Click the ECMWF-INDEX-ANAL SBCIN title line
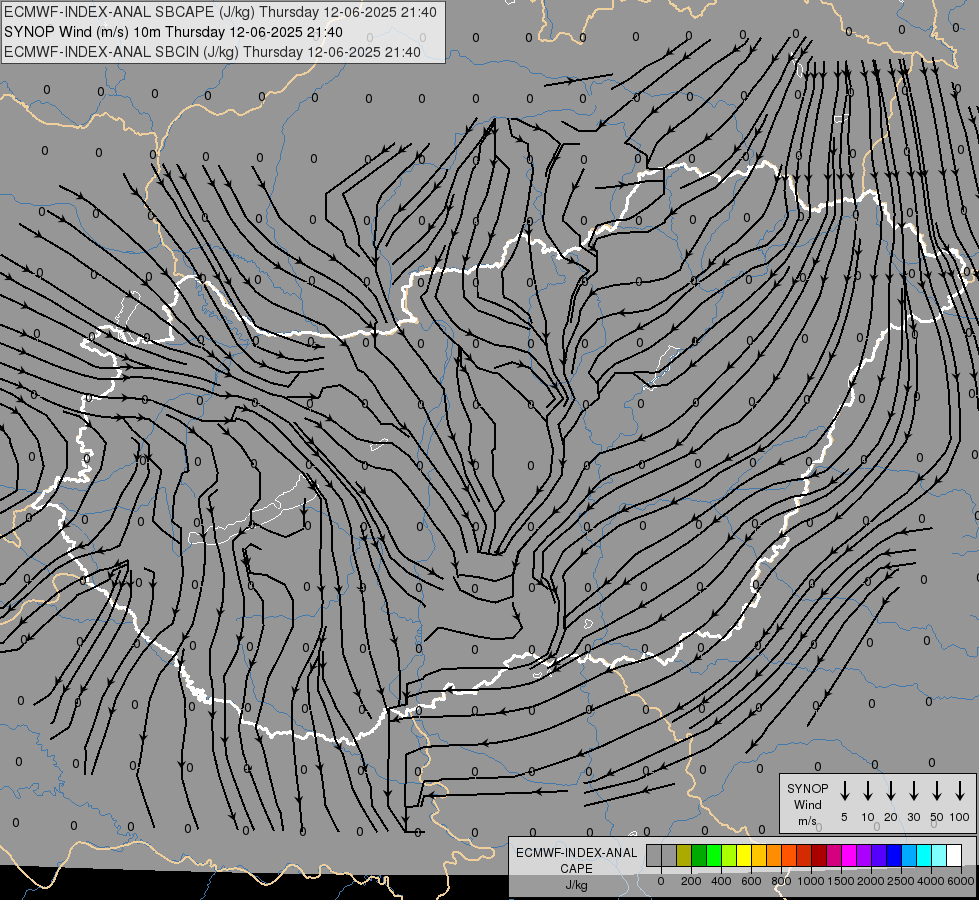 click(x=212, y=52)
